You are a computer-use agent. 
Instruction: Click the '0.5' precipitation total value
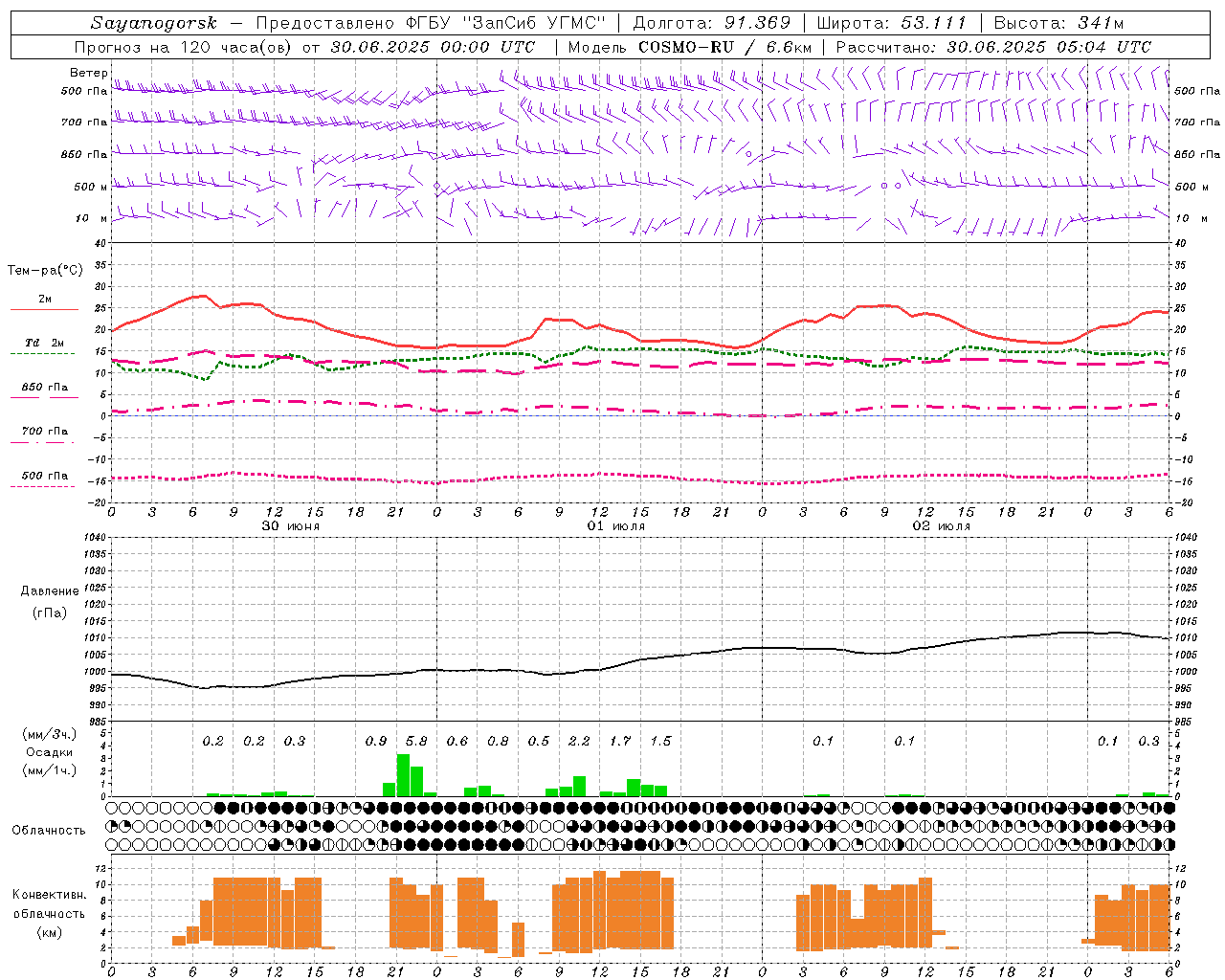point(539,741)
